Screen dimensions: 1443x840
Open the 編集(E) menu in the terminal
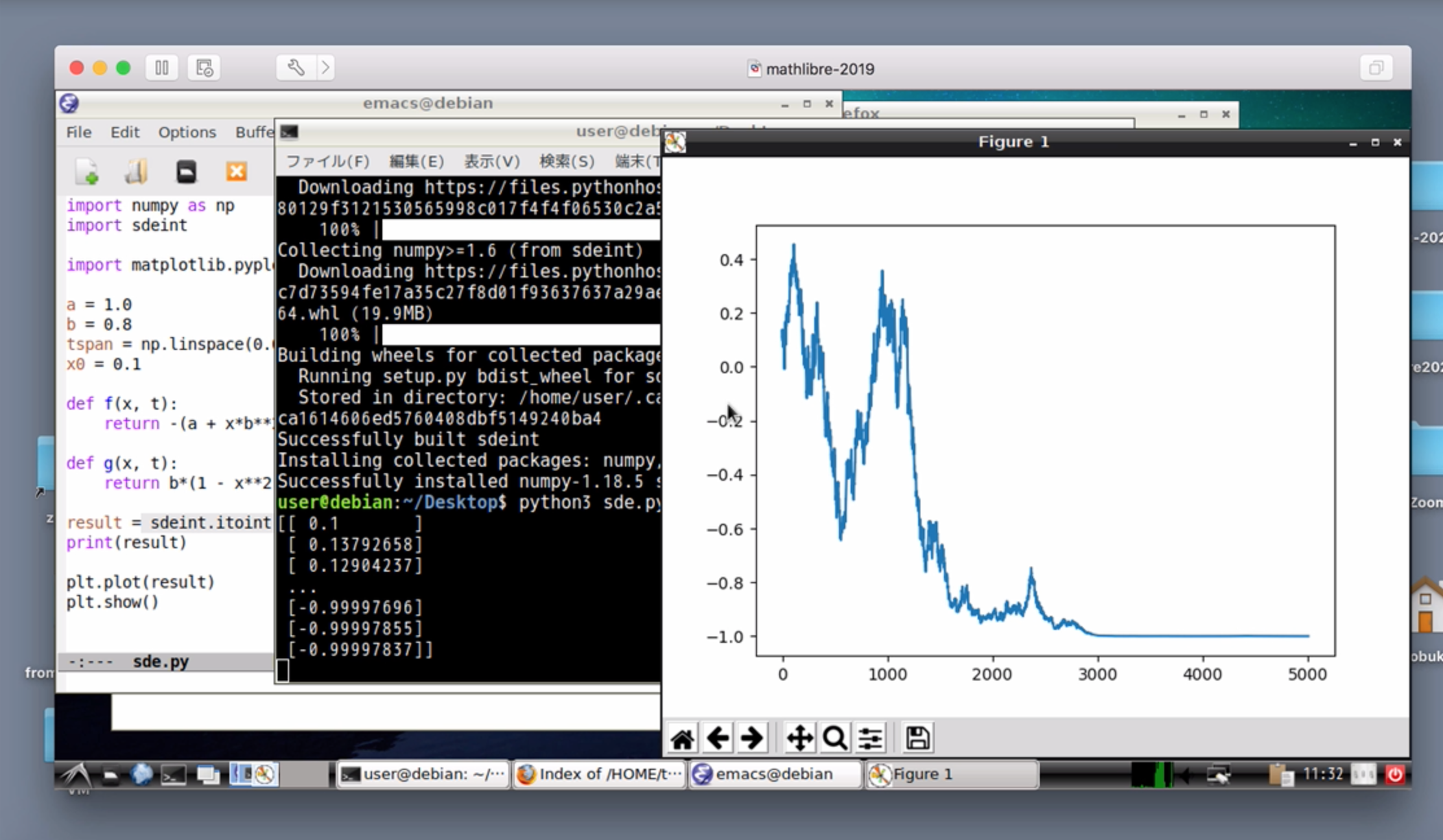416,161
